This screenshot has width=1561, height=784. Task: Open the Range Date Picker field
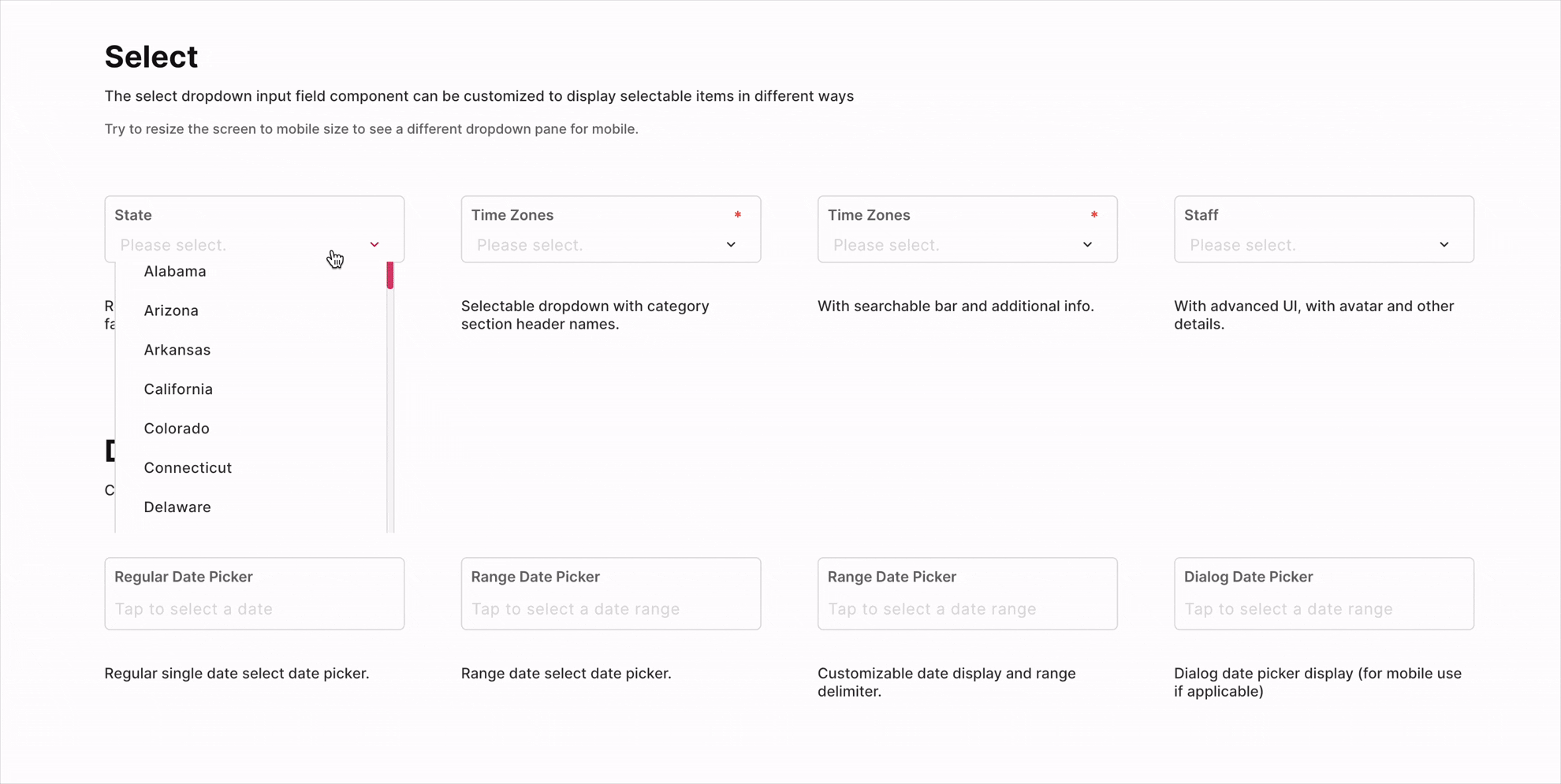tap(610, 608)
